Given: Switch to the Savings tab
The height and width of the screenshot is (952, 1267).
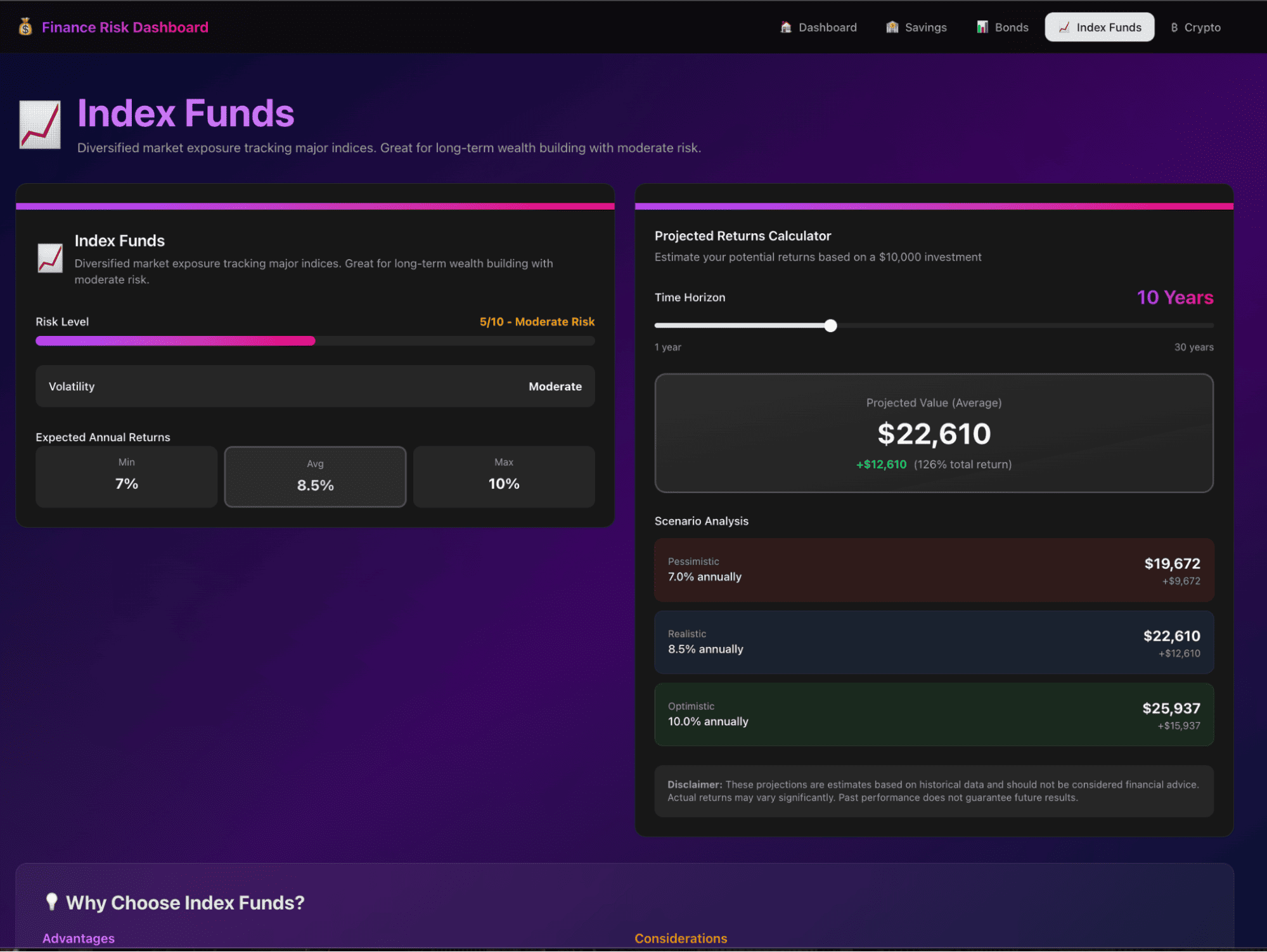Looking at the screenshot, I should click(x=916, y=27).
